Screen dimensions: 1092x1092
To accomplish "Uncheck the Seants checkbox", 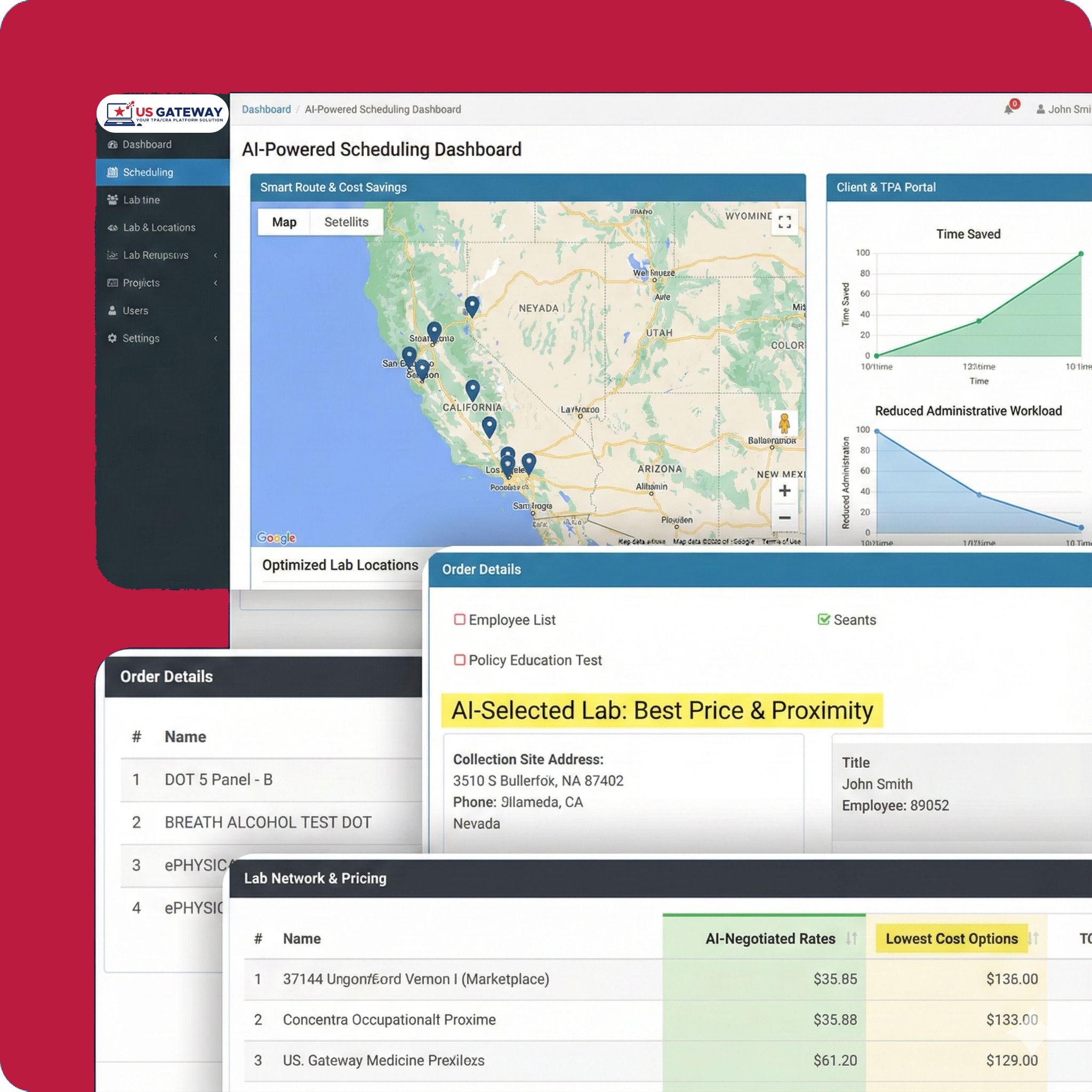I will coord(823,620).
